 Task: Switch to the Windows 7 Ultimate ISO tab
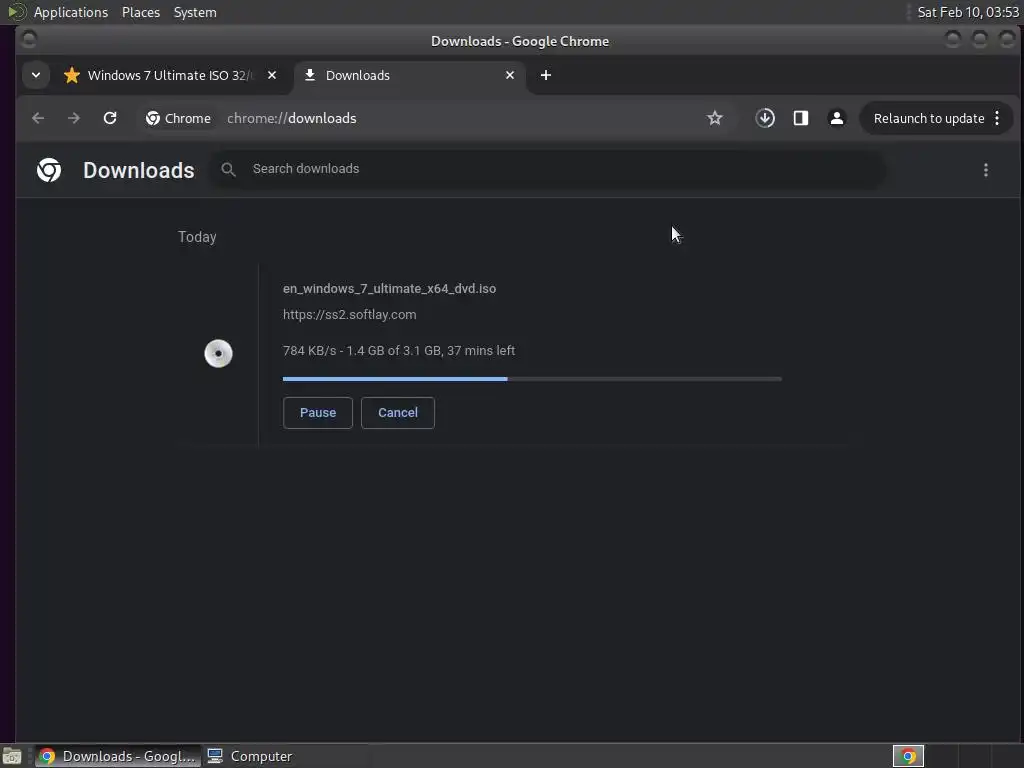point(170,75)
